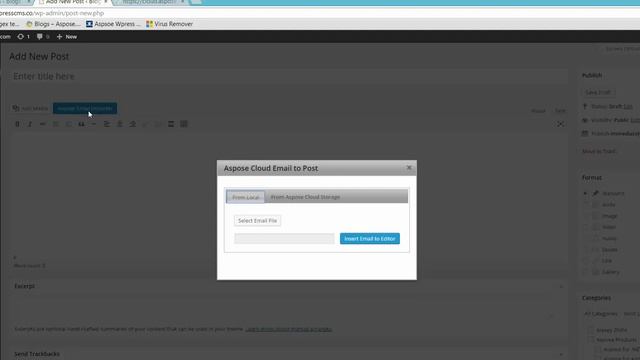
Task: Align text right in the editor toolbar
Action: click(x=133, y=124)
